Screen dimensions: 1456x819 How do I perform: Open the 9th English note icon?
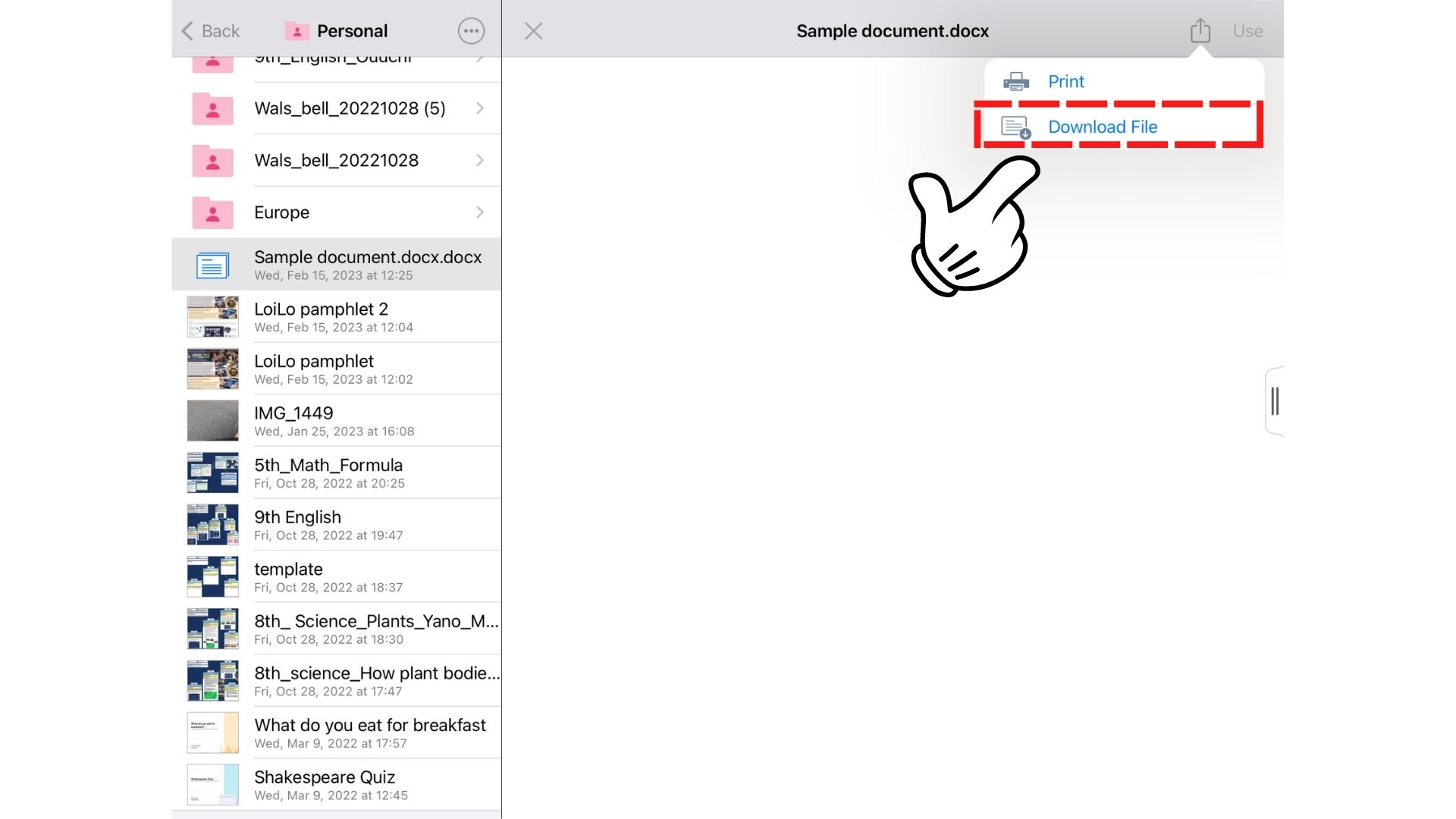coord(212,525)
